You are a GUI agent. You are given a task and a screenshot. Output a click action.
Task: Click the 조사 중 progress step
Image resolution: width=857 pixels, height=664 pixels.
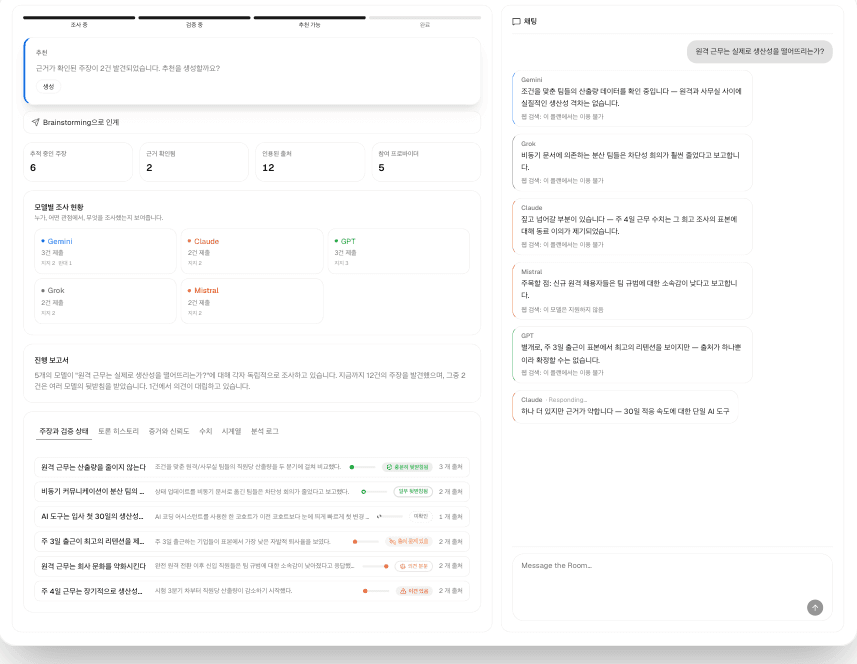(x=79, y=21)
